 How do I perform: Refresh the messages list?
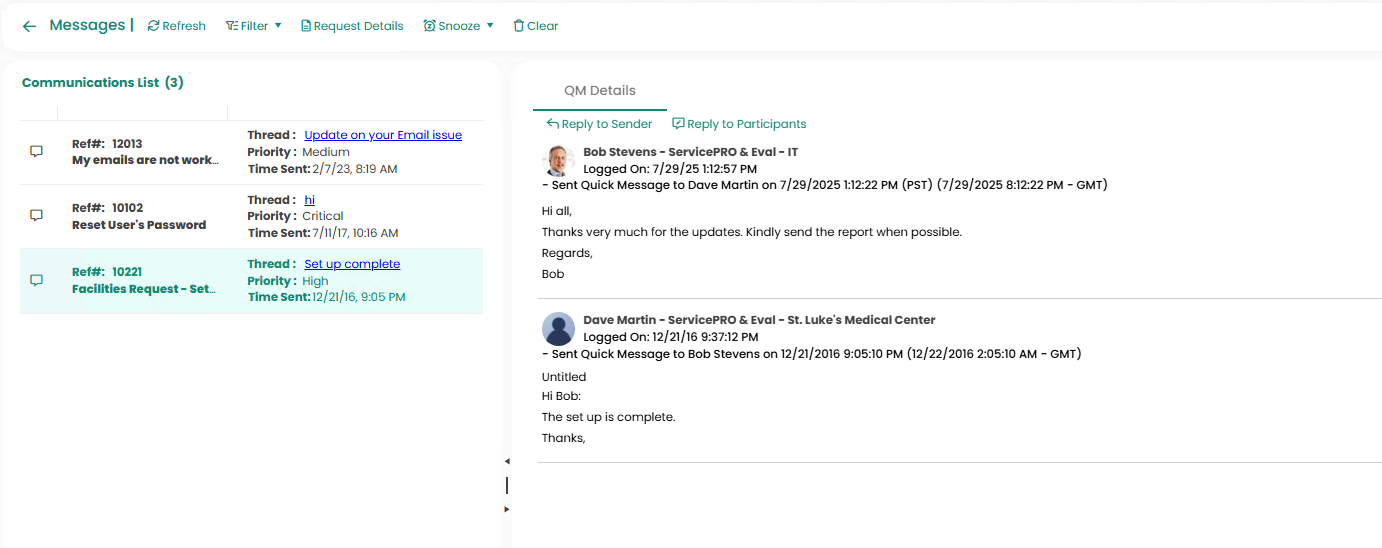coord(177,26)
